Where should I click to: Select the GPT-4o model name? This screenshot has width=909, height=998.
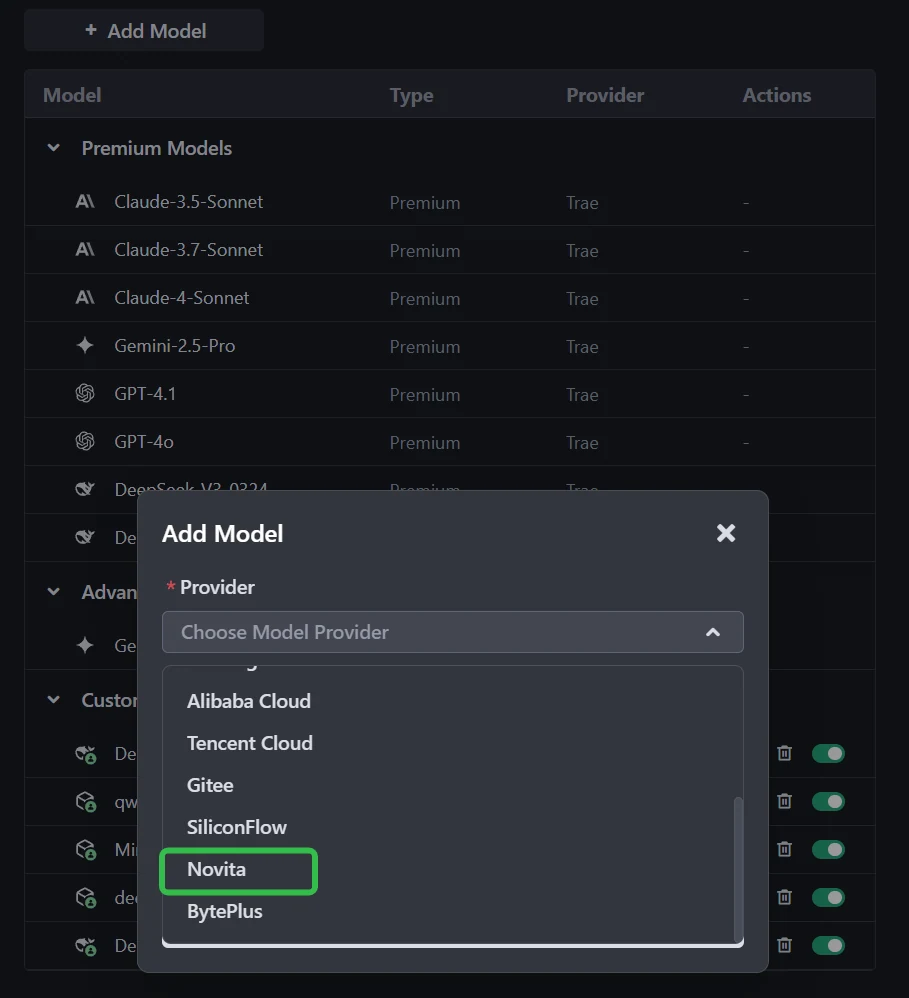144,441
